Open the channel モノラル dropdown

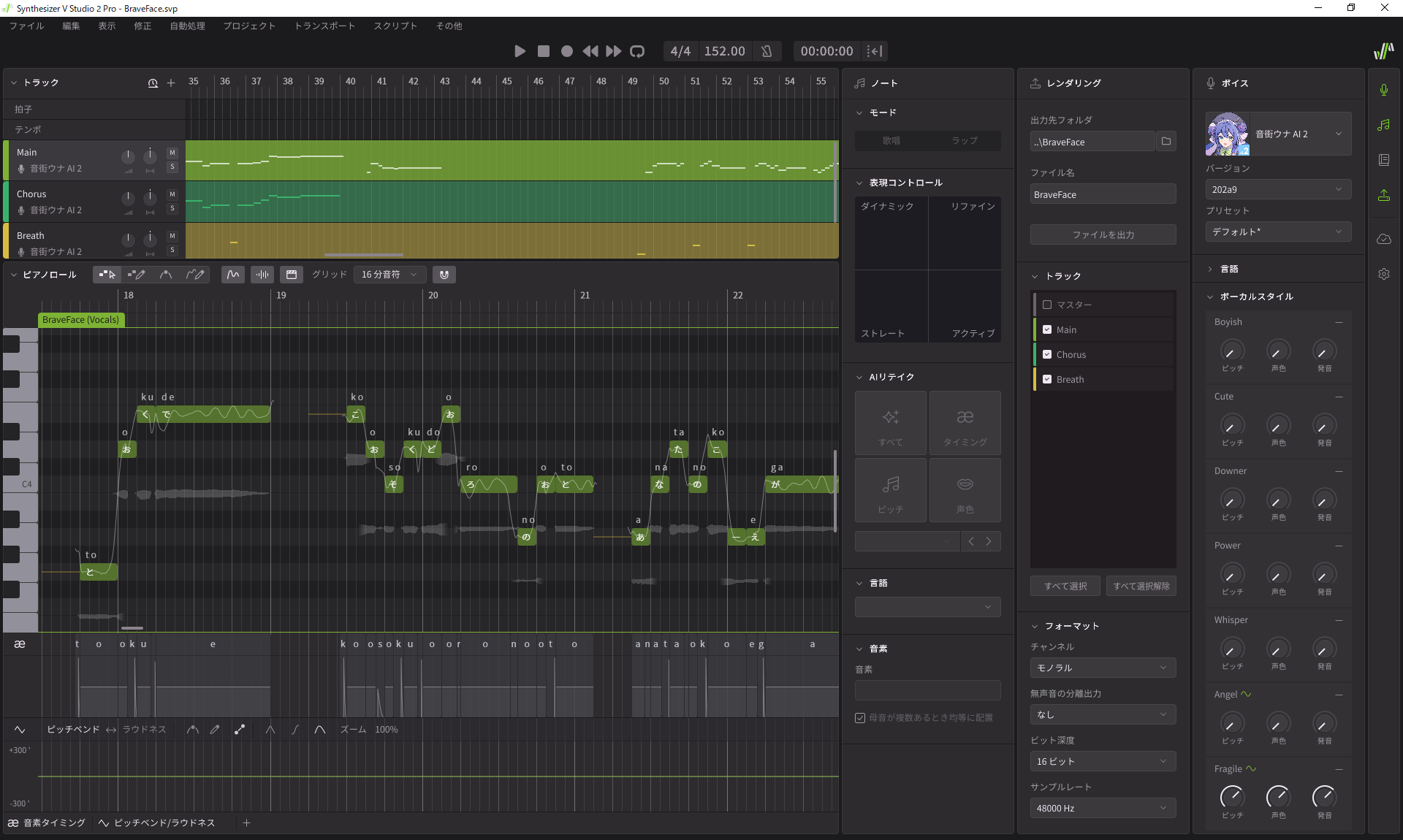click(1103, 668)
